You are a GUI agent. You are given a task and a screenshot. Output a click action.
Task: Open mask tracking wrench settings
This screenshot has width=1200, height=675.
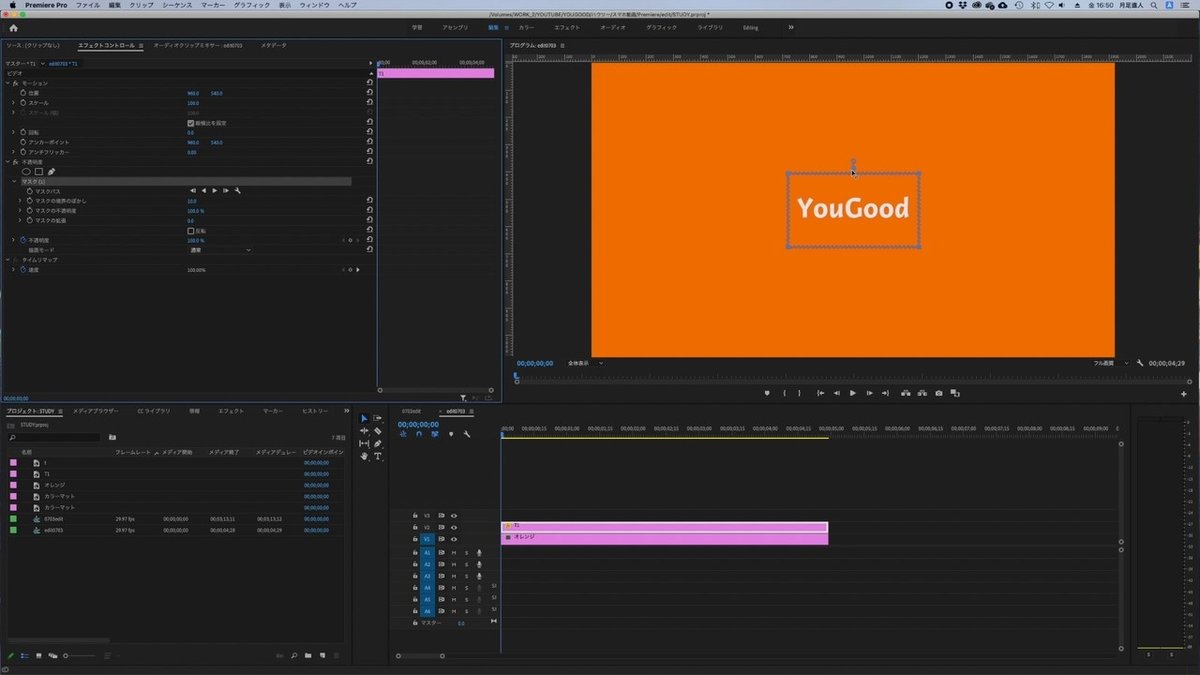tap(238, 190)
